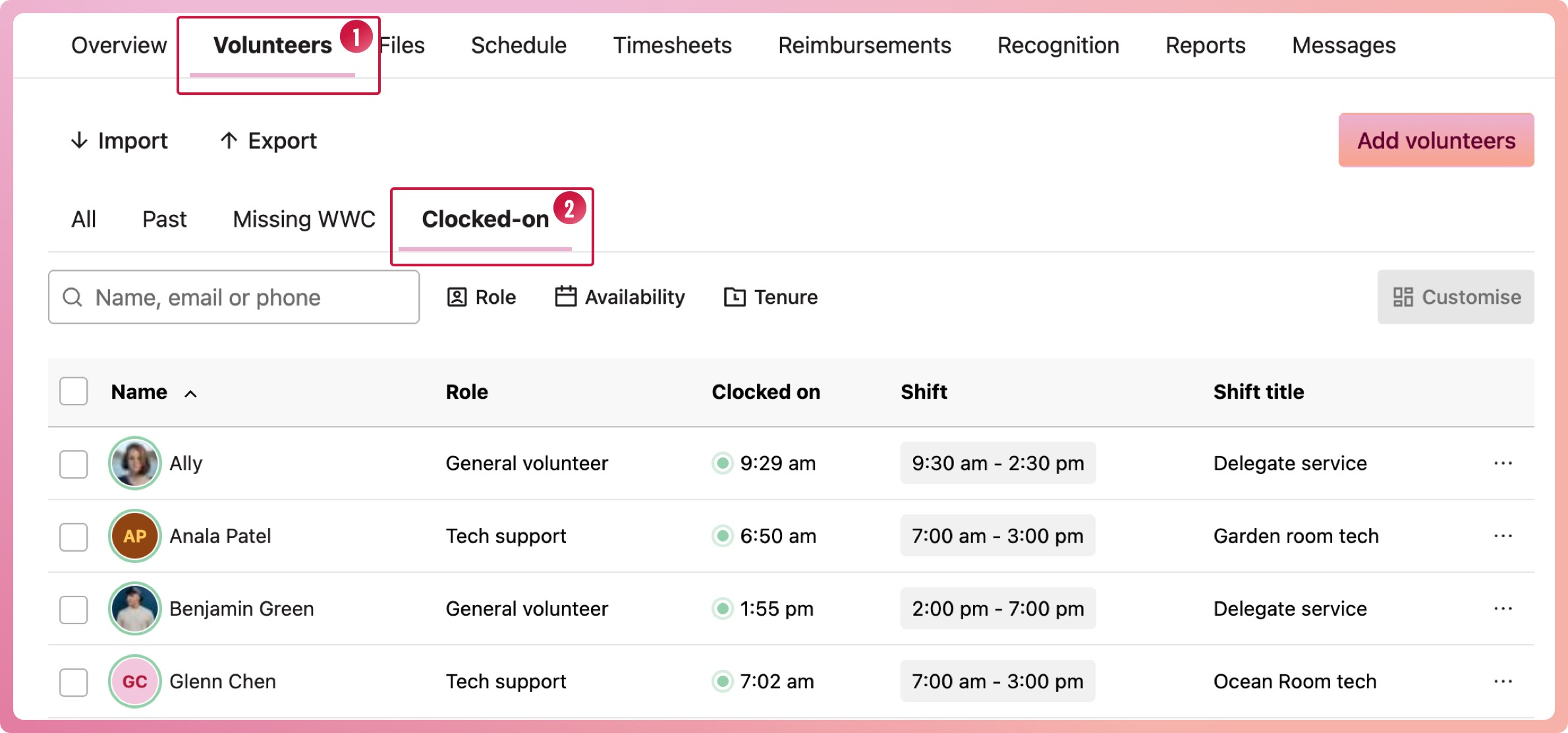Select the checkbox for Benjamin Green
The height and width of the screenshot is (733, 1568).
[x=74, y=608]
